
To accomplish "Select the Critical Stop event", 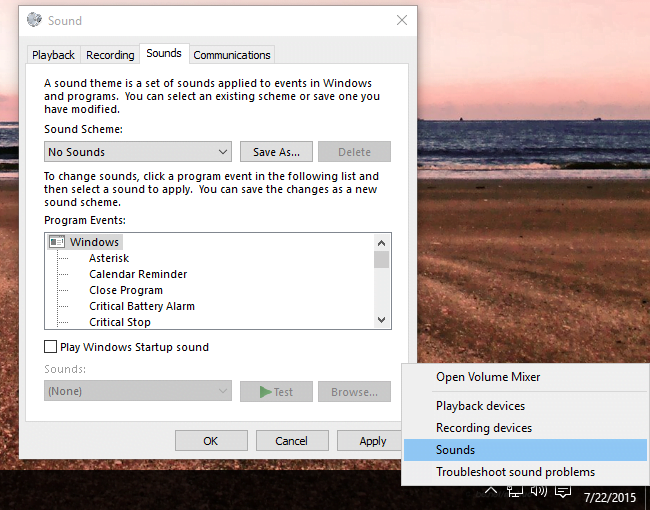I will tap(120, 322).
